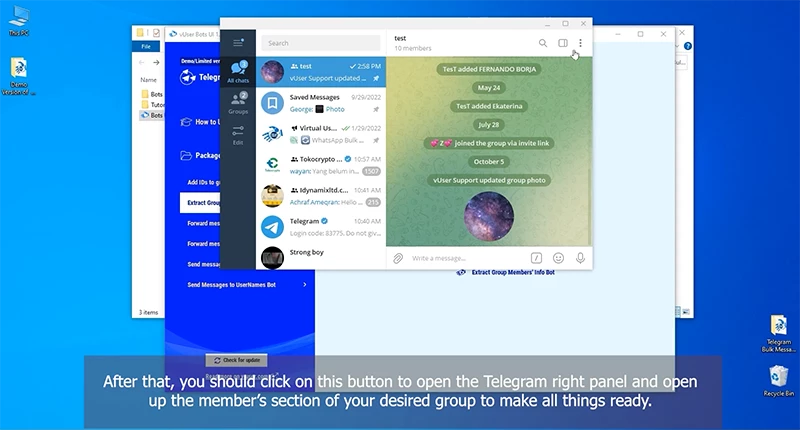800x430 pixels.
Task: Focus the Telegram Search field
Action: pos(321,43)
